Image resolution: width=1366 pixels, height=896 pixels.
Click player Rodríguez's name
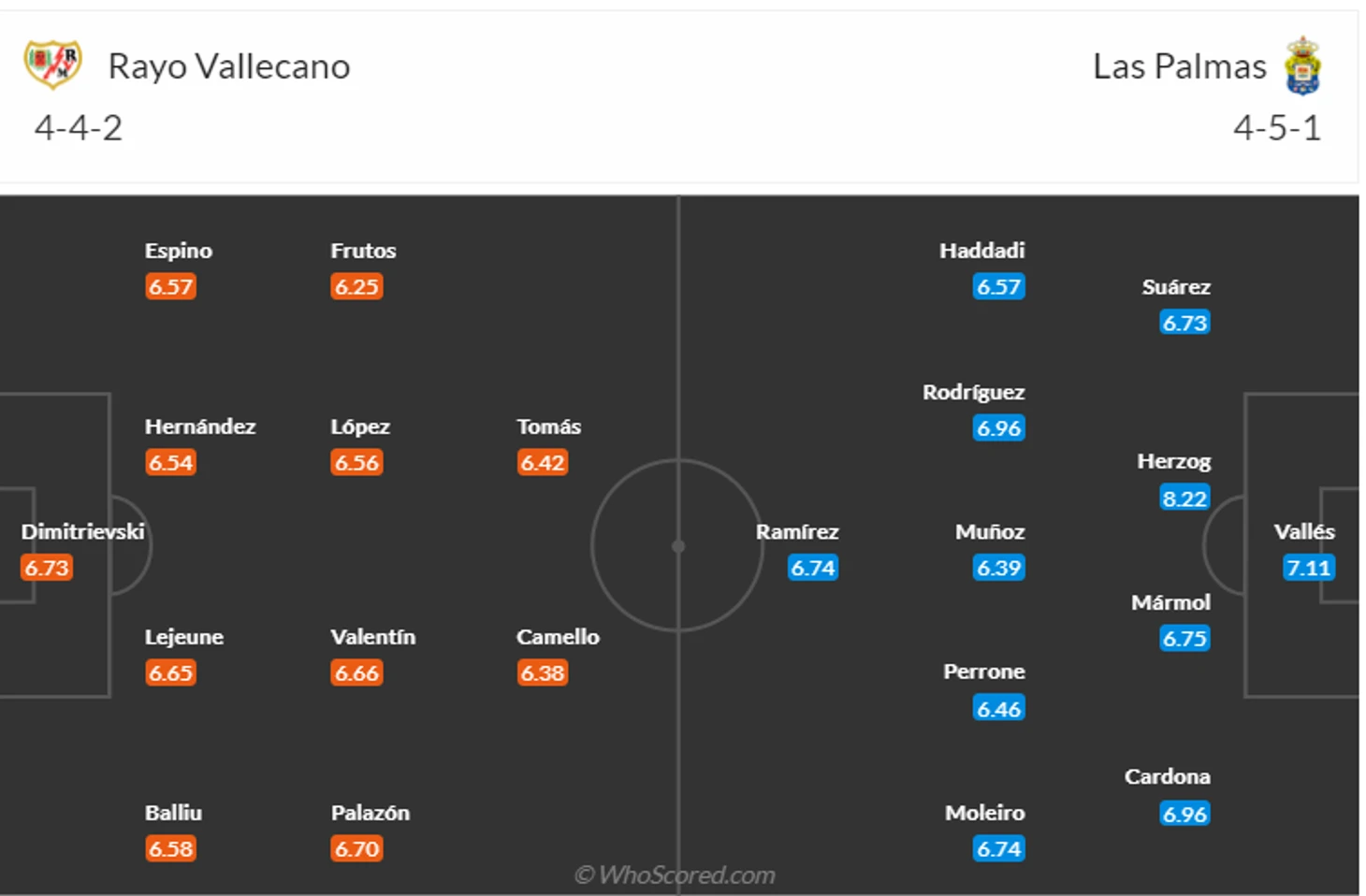point(973,392)
